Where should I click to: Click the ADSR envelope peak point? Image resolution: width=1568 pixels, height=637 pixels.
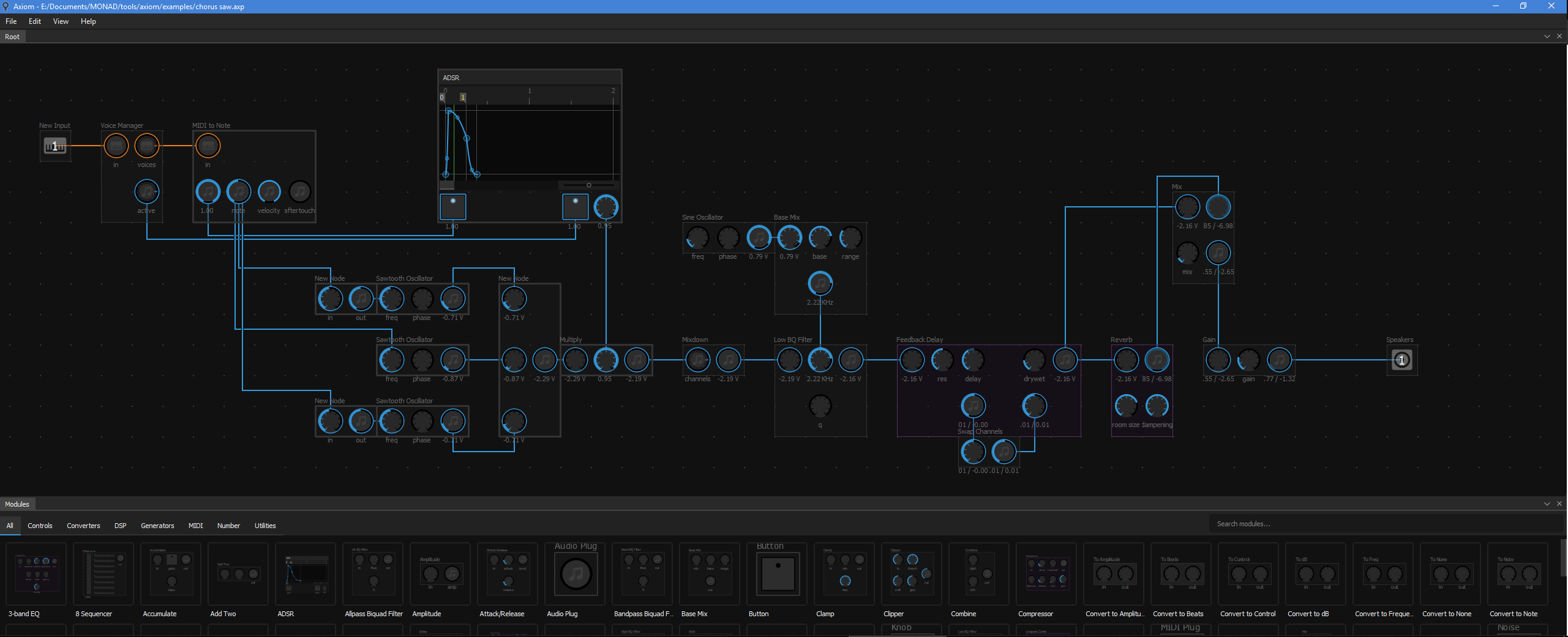pyautogui.click(x=449, y=111)
